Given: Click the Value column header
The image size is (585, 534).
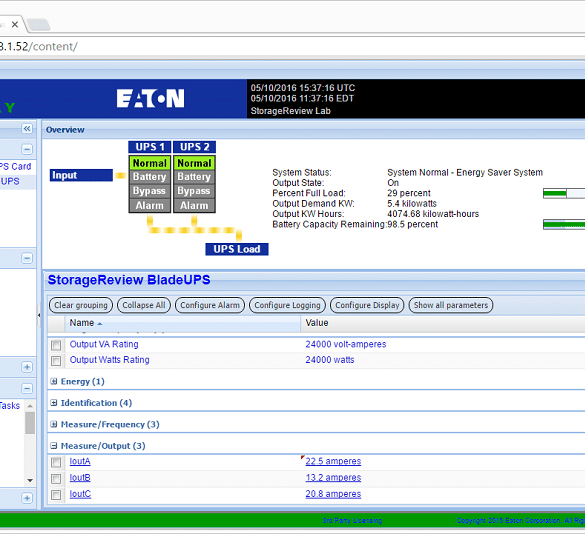Looking at the screenshot, I should [x=443, y=323].
